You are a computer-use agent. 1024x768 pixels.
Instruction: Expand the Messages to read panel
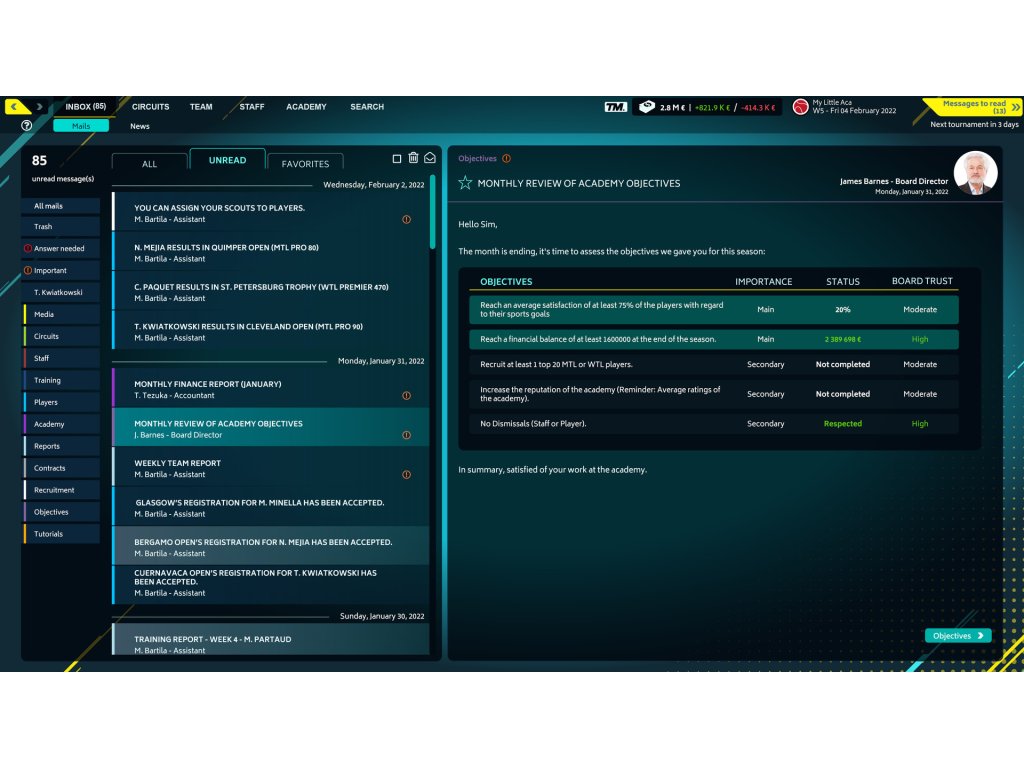pyautogui.click(x=1015, y=107)
